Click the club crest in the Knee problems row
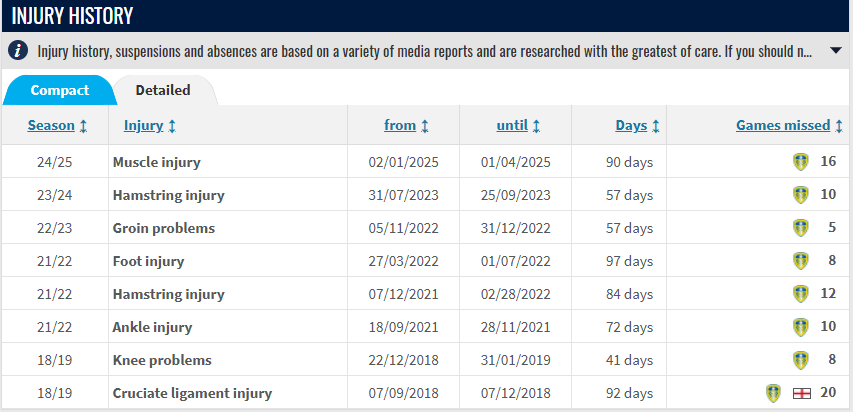This screenshot has height=412, width=853. (800, 360)
